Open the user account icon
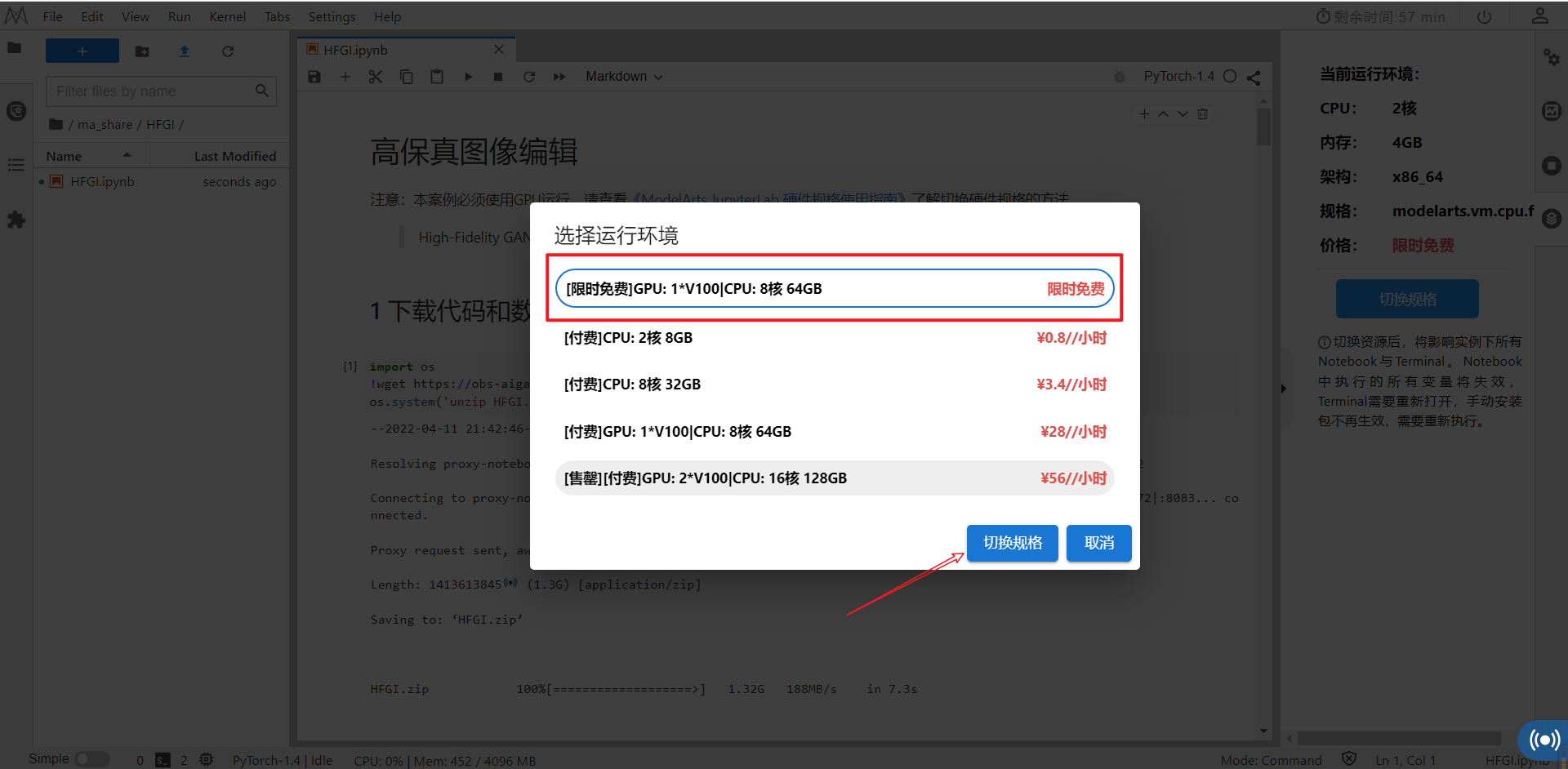Image resolution: width=1568 pixels, height=769 pixels. [x=1540, y=16]
